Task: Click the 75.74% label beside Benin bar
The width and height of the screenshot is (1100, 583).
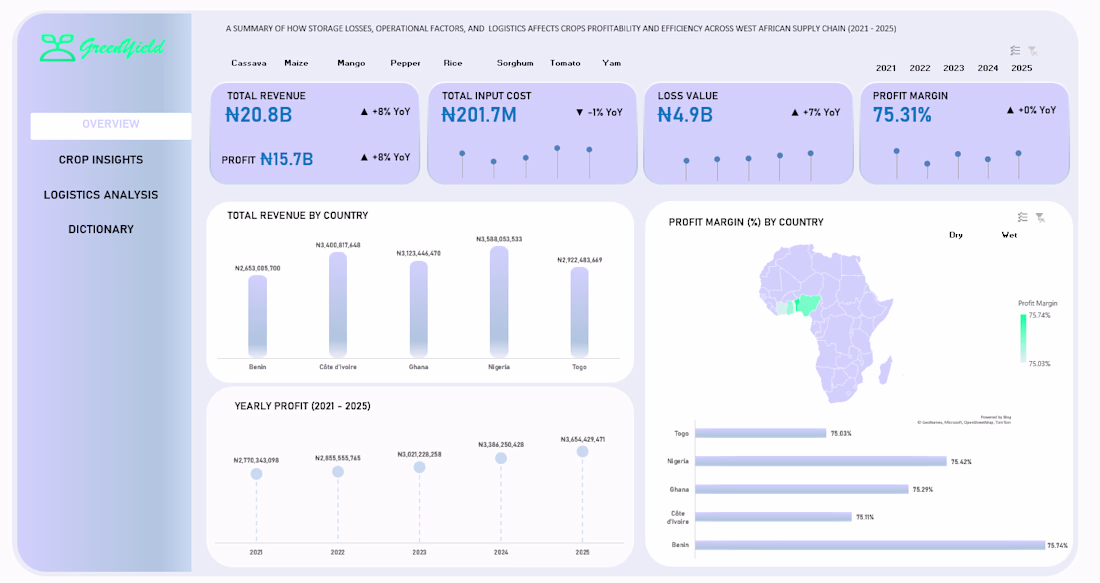Action: 1057,545
